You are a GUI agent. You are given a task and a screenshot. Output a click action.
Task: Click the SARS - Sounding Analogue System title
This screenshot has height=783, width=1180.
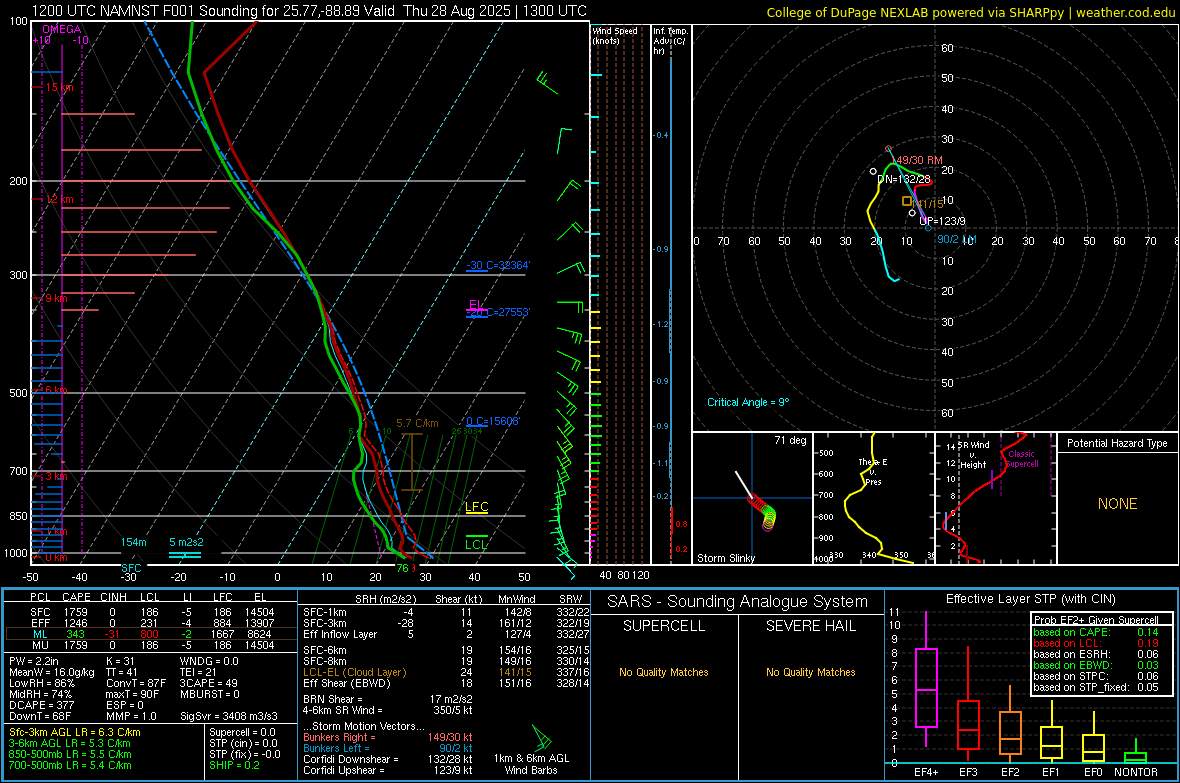point(738,602)
